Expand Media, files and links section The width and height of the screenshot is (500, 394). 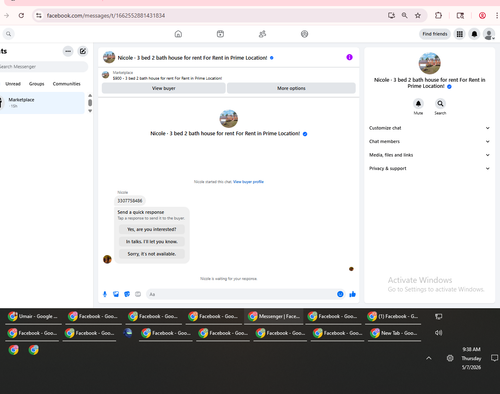coord(429,155)
